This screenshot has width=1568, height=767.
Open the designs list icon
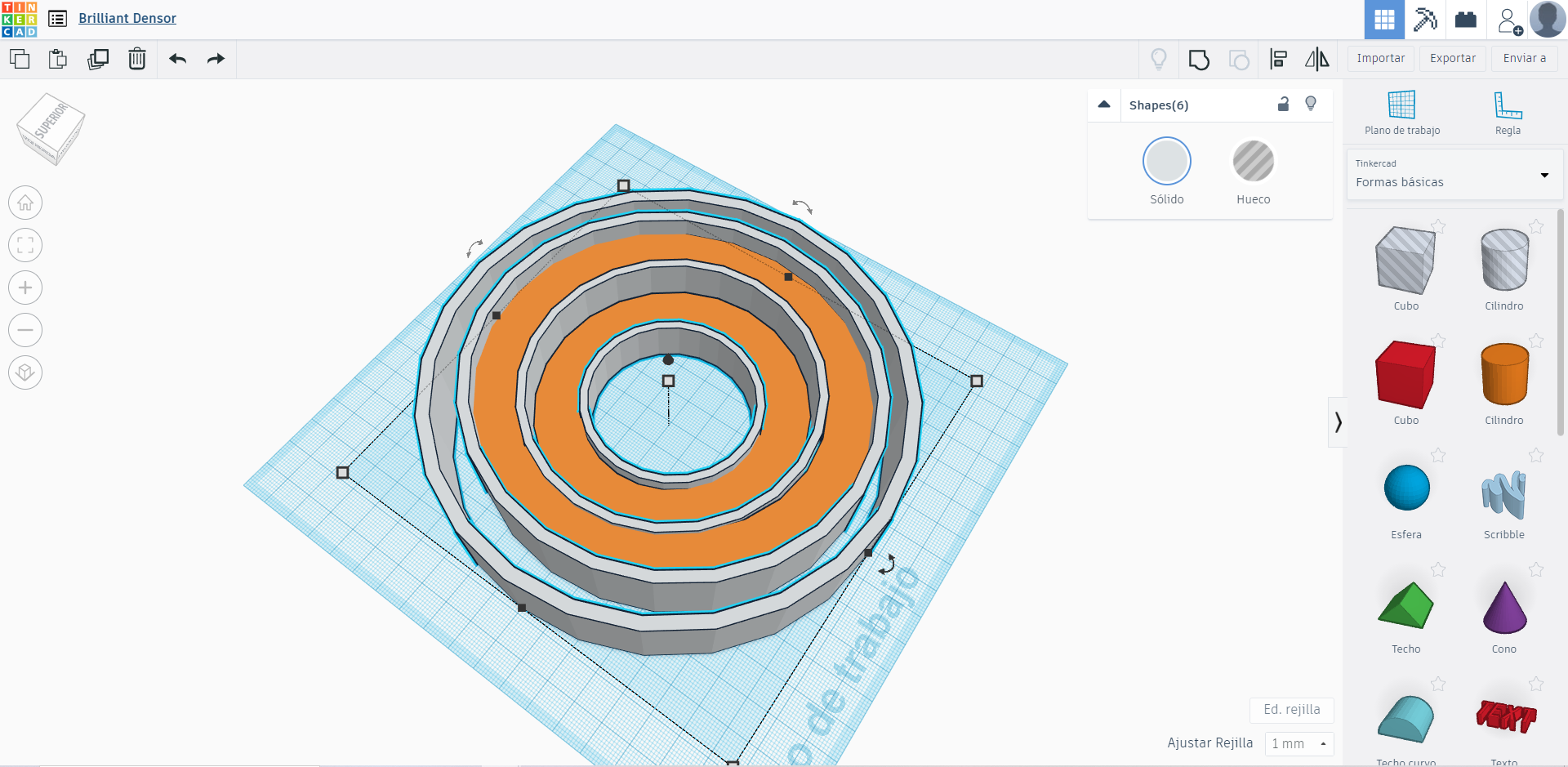pos(57,18)
